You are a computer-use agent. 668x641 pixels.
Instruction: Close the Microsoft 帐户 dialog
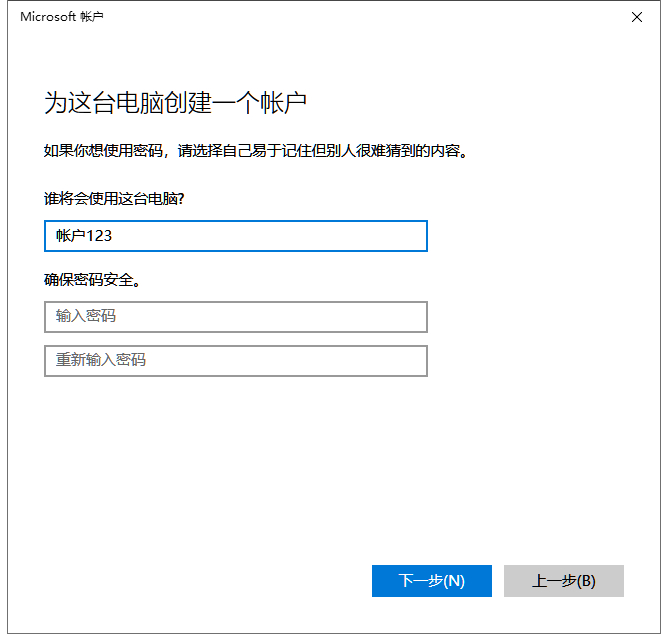[637, 17]
